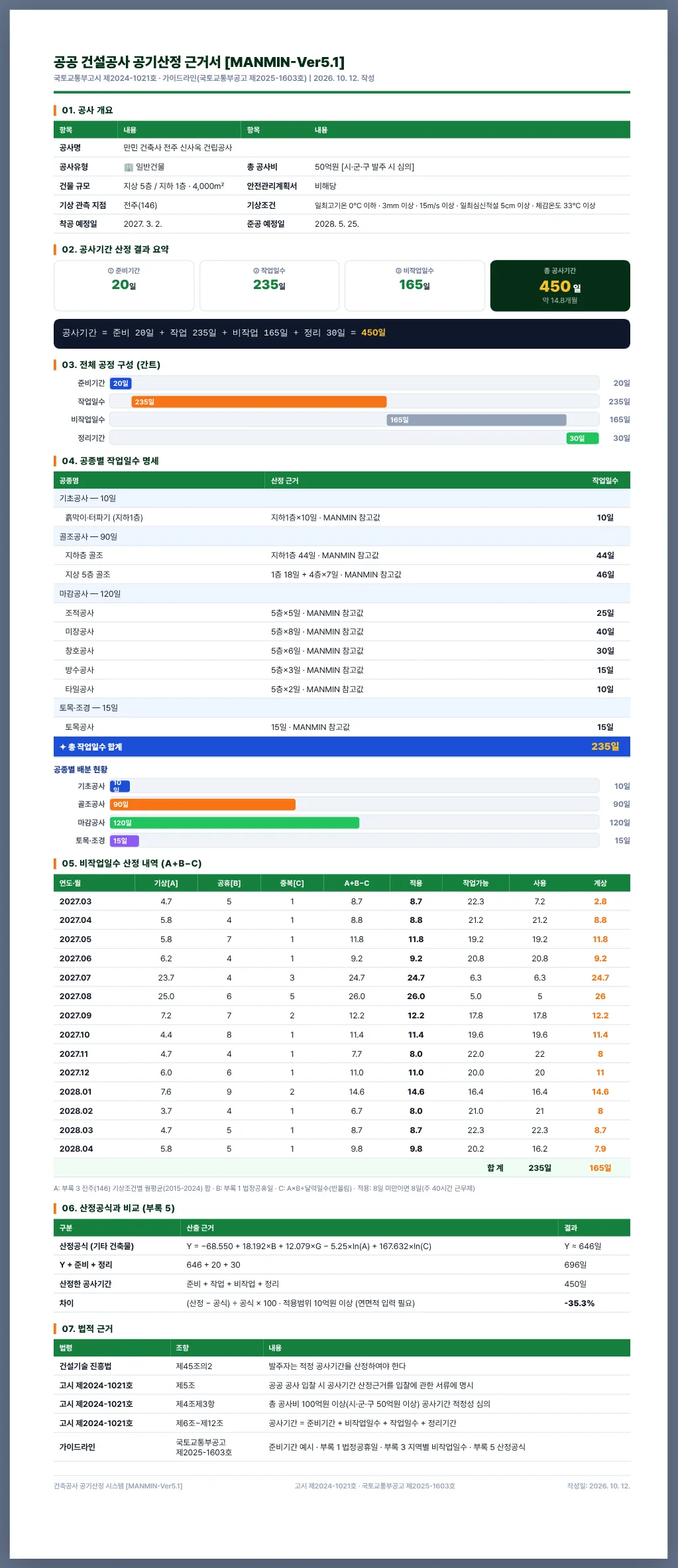Click the 흙막이·터파기 (지하1층) row

tap(342, 518)
